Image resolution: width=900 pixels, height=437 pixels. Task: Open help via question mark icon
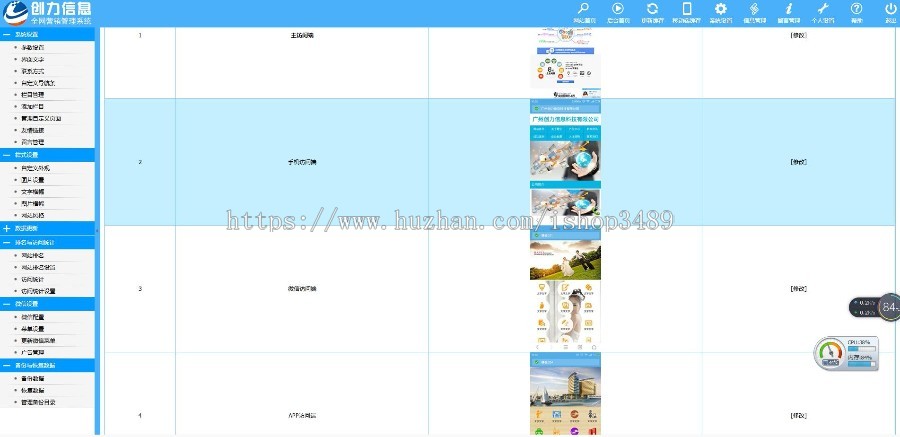point(856,9)
